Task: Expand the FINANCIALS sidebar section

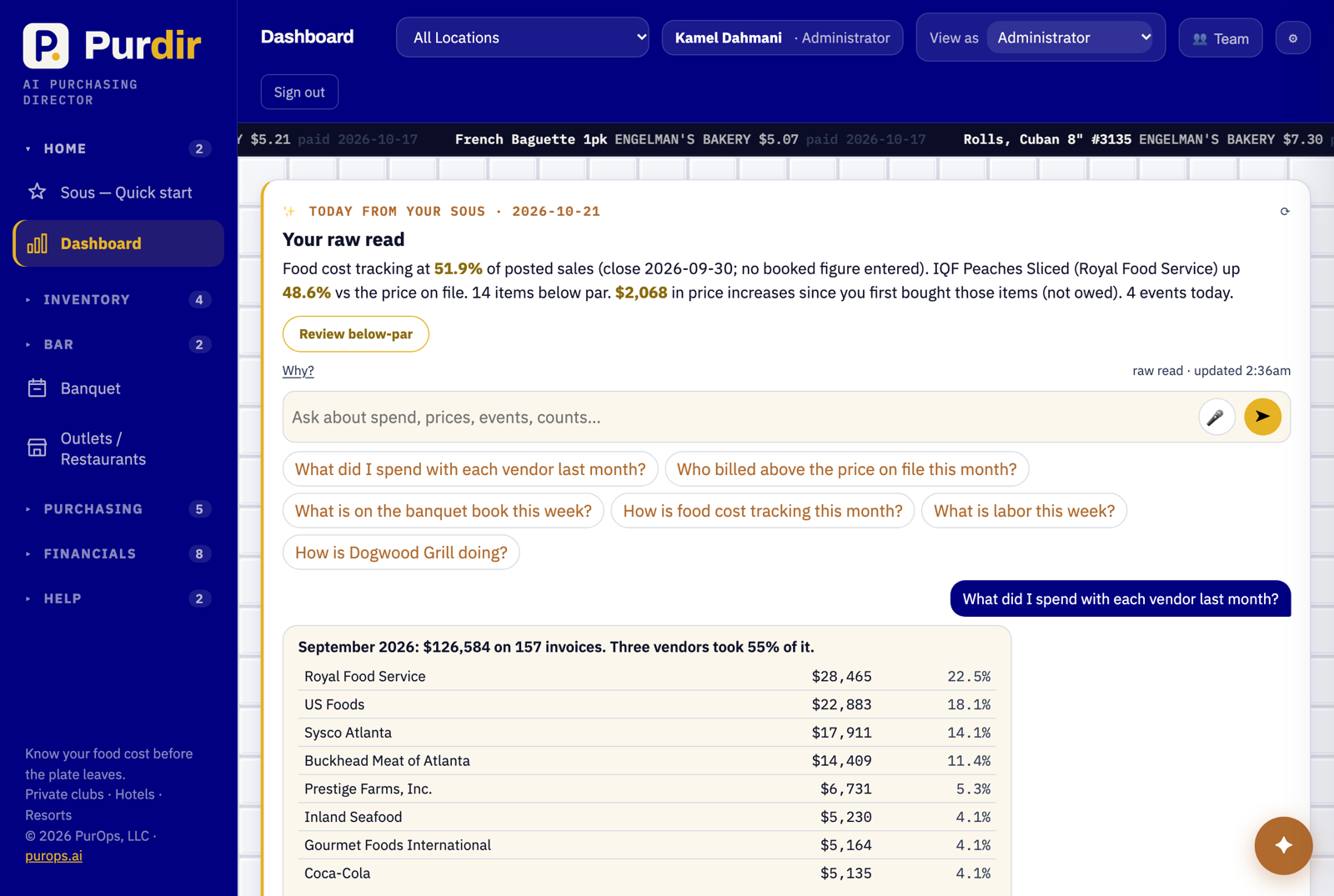Action: point(118,553)
